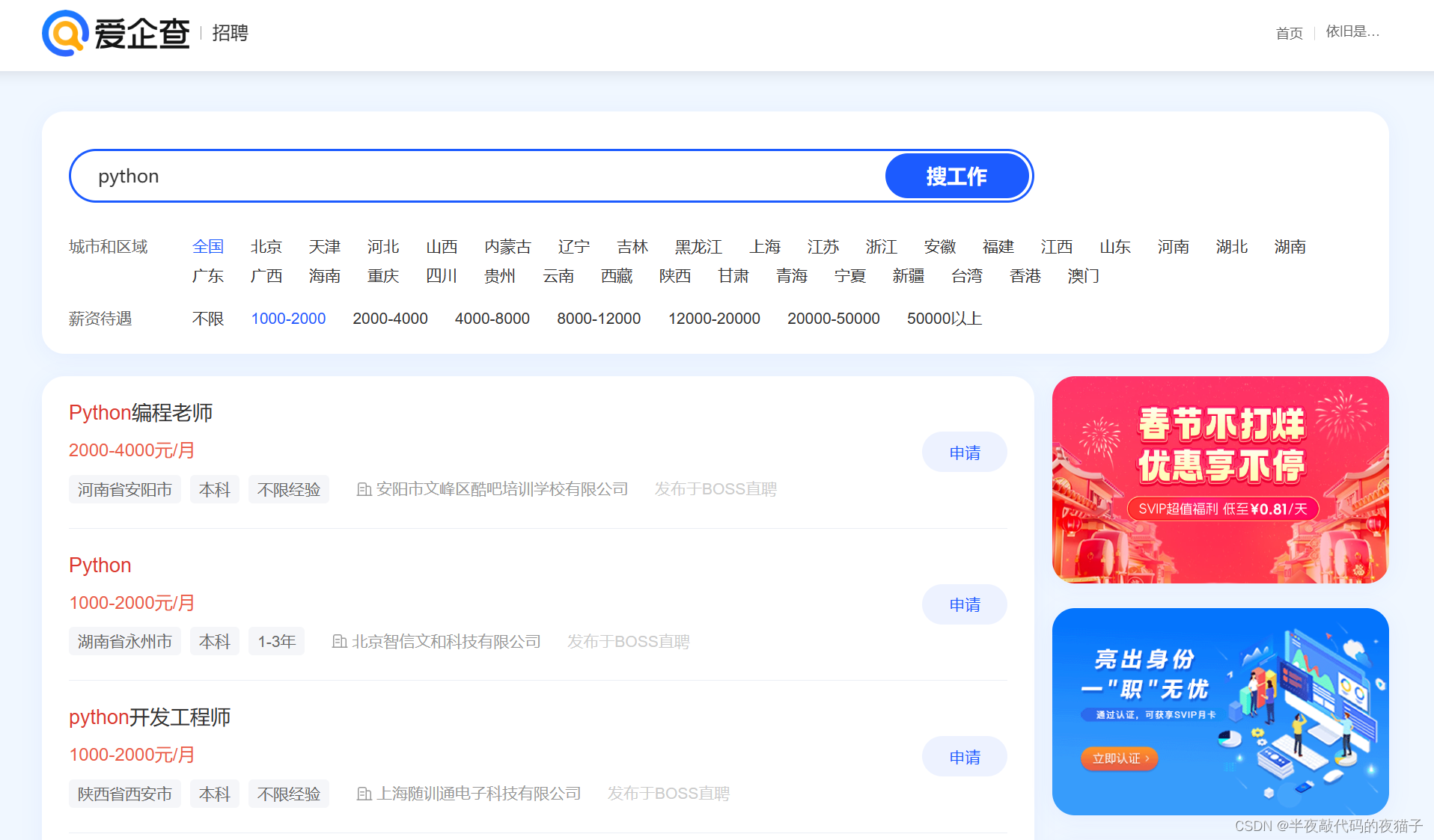1434x840 pixels.
Task: Pick the 湖北 region option
Action: coord(1232,247)
